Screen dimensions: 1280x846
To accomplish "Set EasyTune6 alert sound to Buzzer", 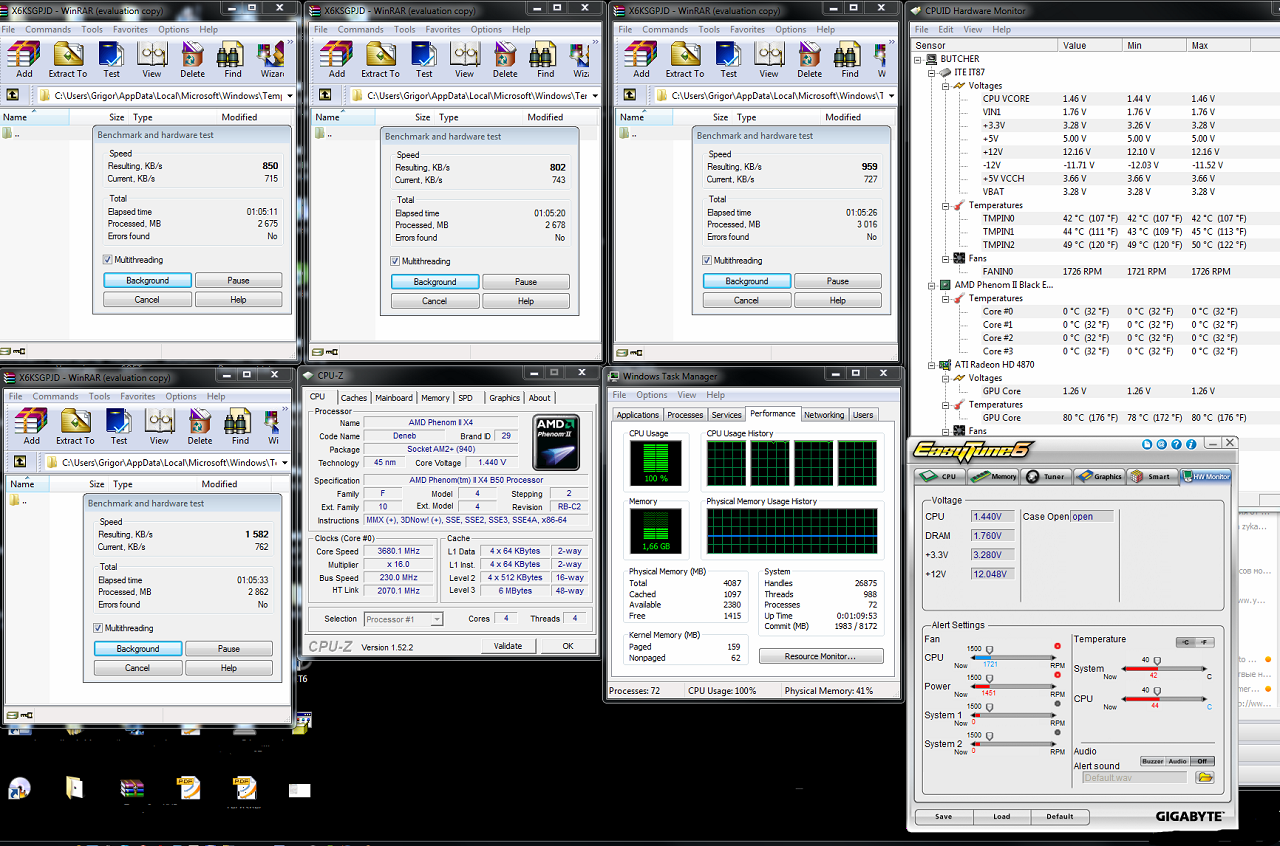I will (x=1153, y=762).
